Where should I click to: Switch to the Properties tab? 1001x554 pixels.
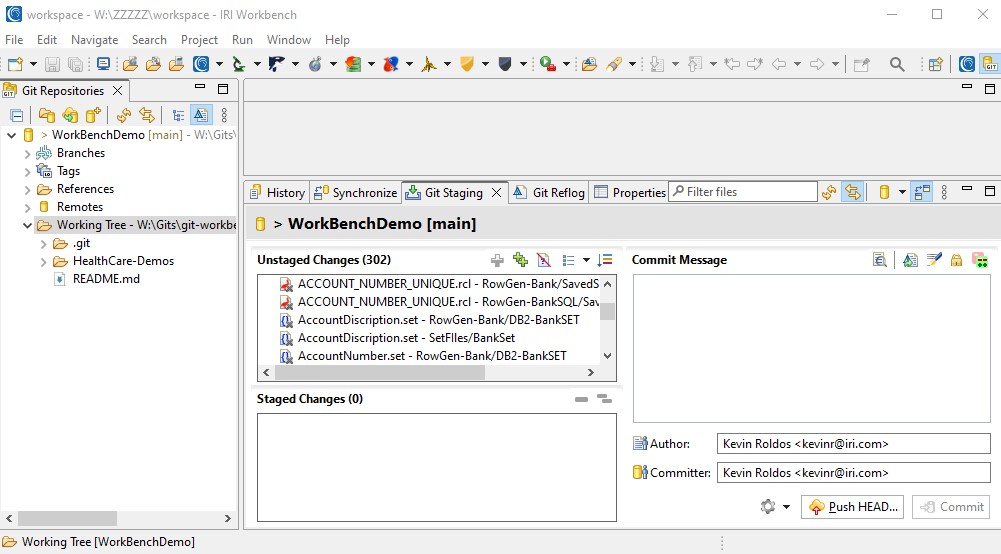(630, 193)
